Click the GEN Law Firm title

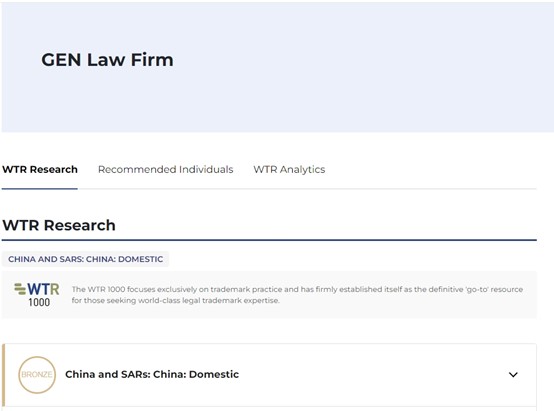107,60
